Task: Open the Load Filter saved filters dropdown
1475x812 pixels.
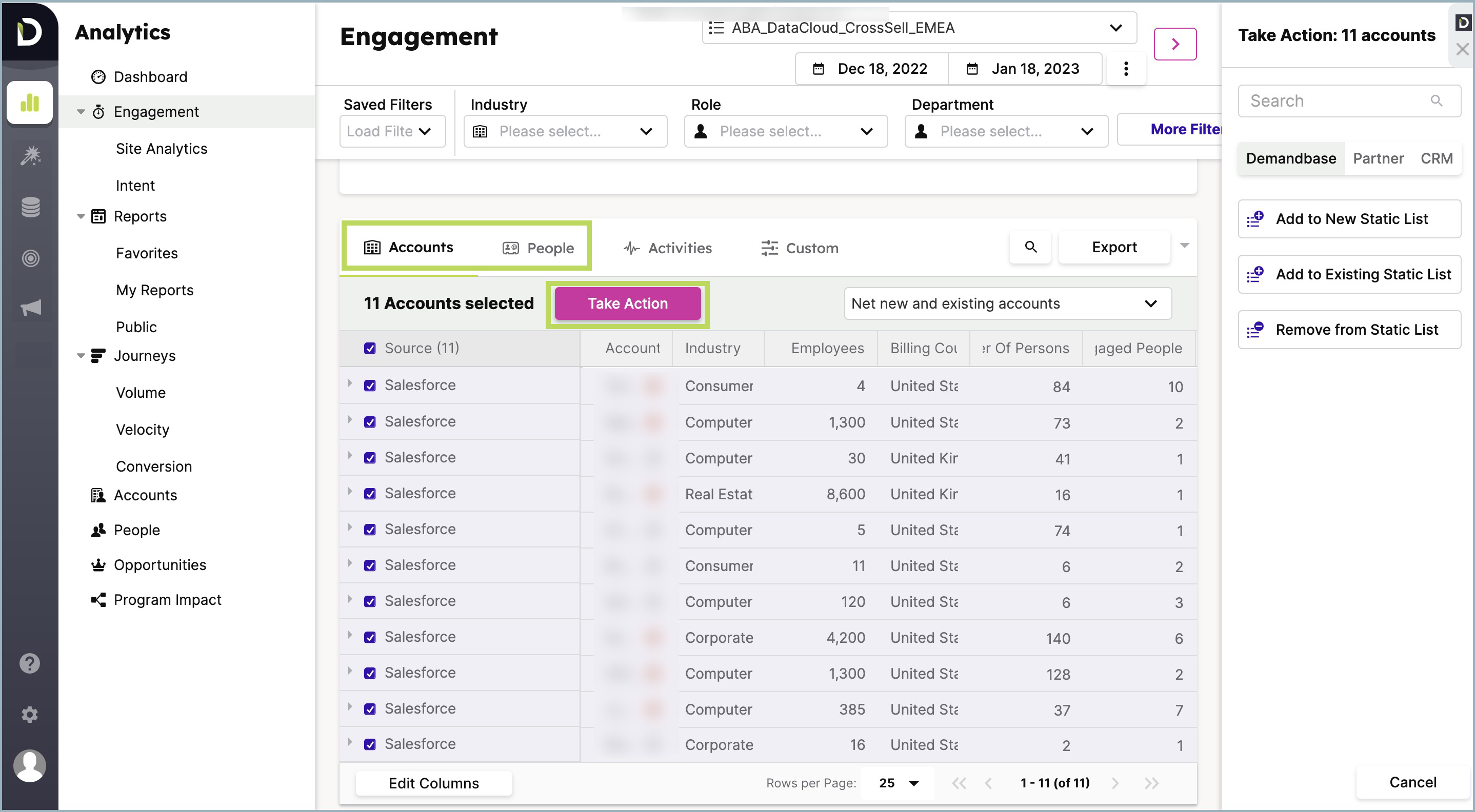Action: pyautogui.click(x=392, y=131)
